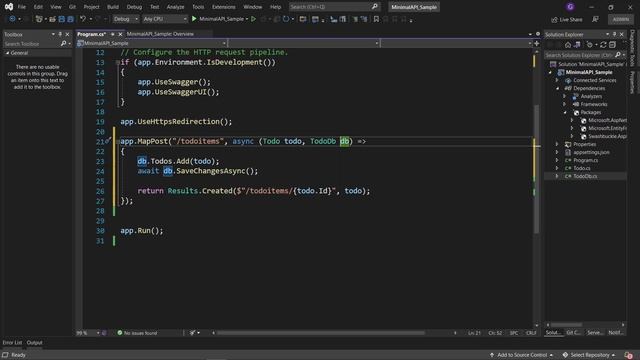Click the feedback icon next to Live Share
Viewport: 640px width, 360px height.
(595, 19)
